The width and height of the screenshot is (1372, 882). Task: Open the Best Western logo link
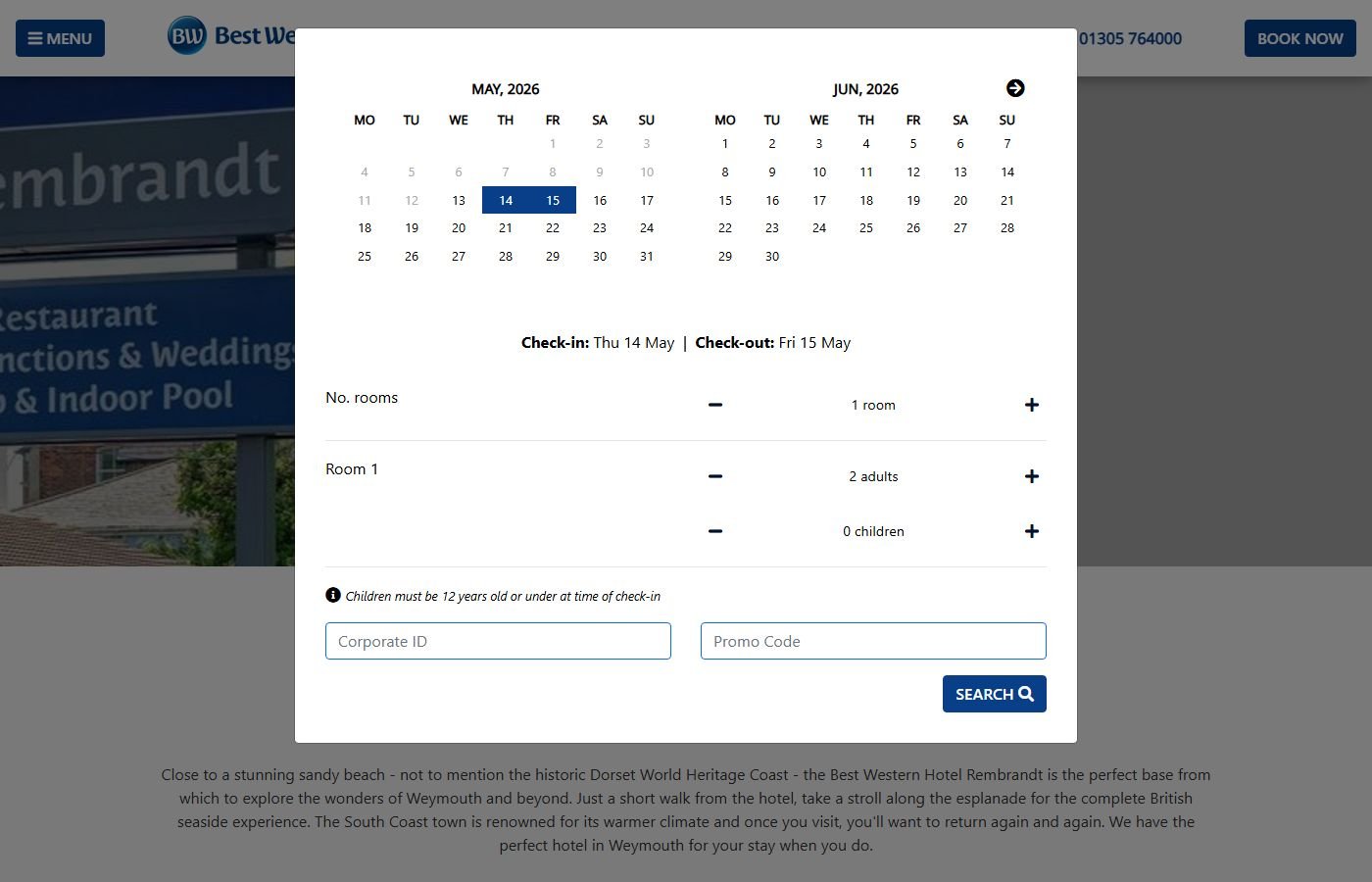(231, 36)
